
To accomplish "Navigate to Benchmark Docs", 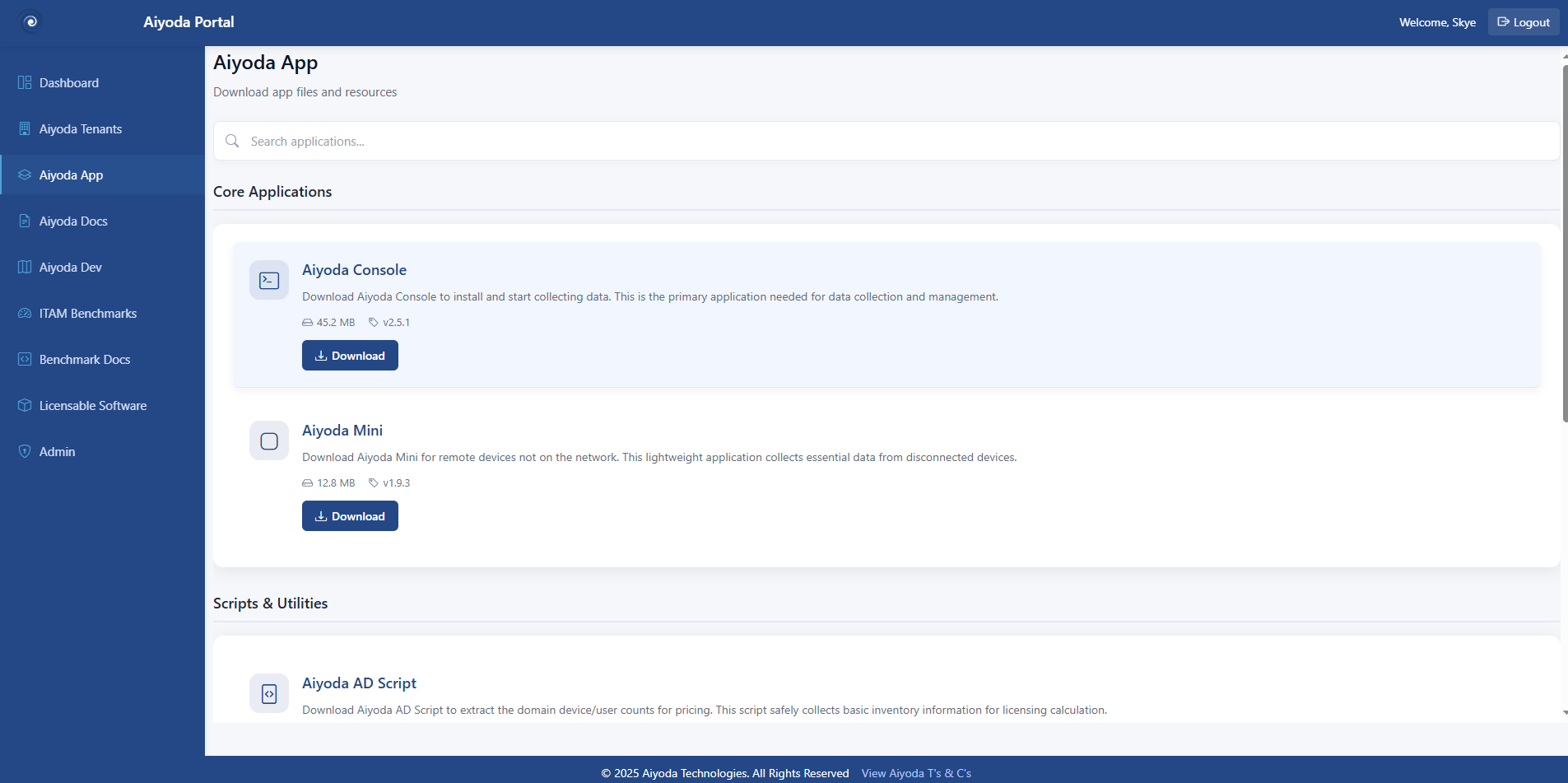I will 84,359.
